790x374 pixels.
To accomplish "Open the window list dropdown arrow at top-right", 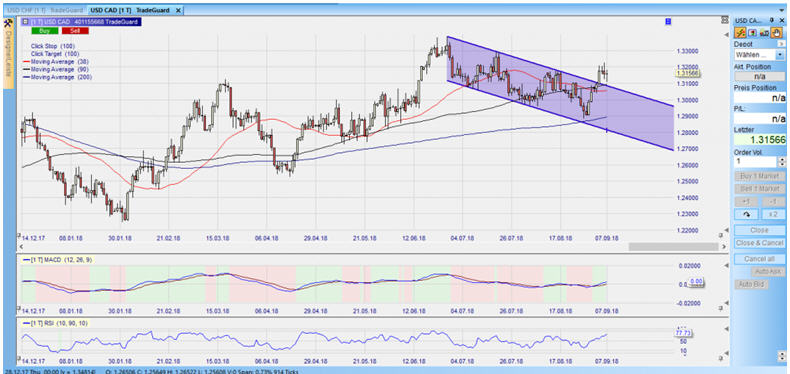I will (782, 9).
